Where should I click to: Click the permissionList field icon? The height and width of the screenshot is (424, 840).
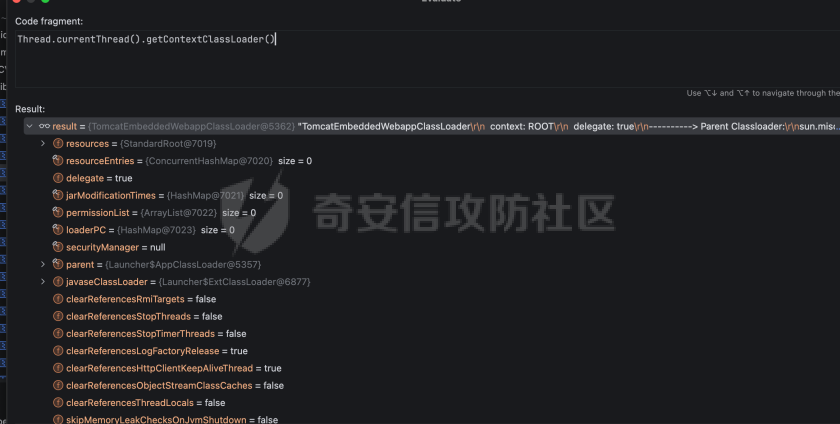click(58, 212)
